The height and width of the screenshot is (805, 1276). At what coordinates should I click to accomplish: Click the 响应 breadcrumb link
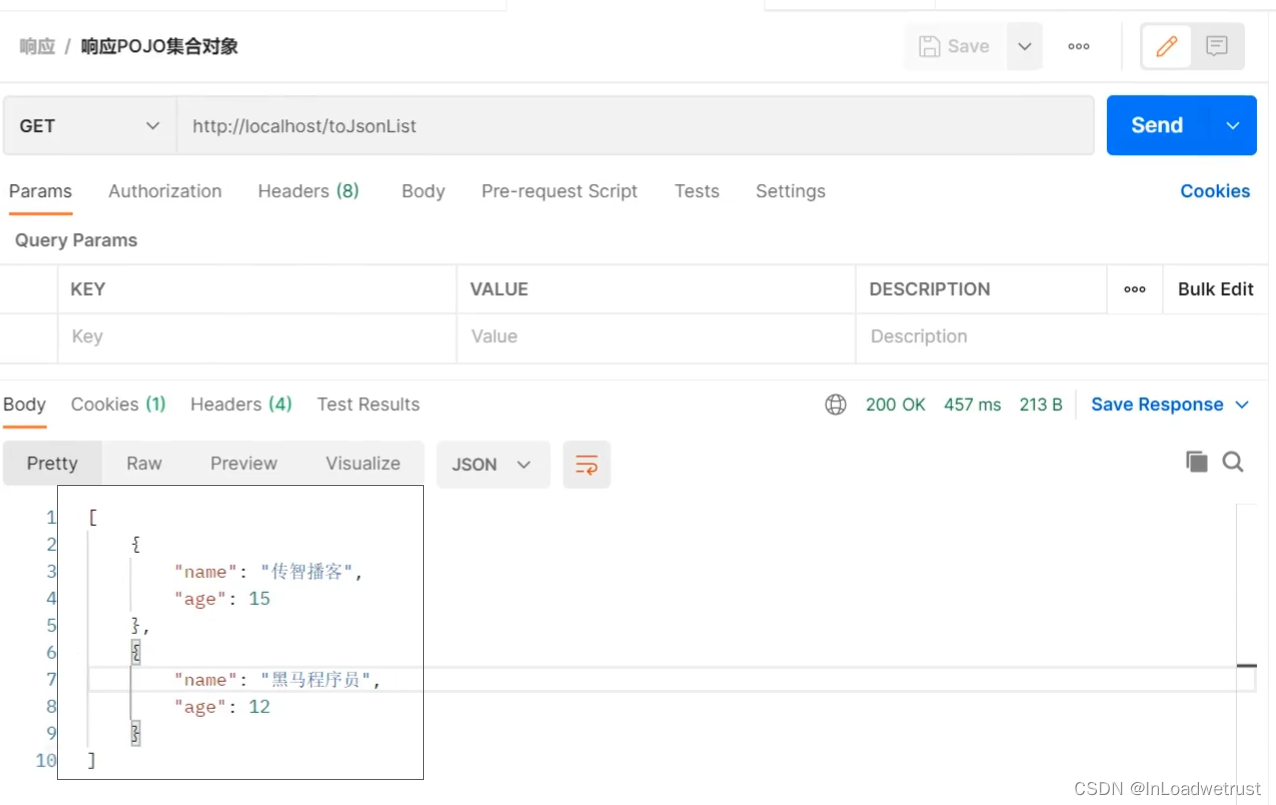click(37, 46)
